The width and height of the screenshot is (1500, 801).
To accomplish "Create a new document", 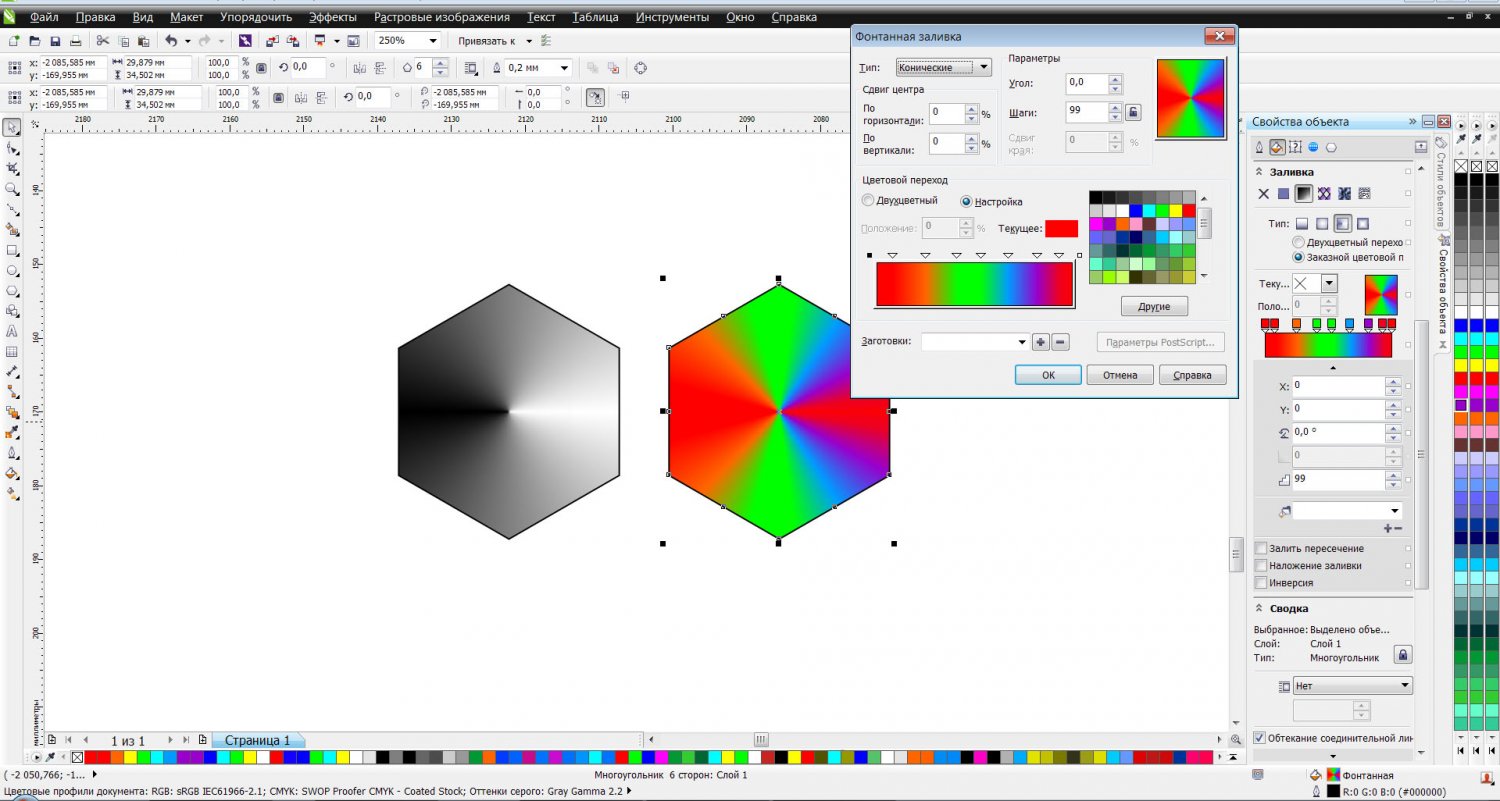I will 13,41.
